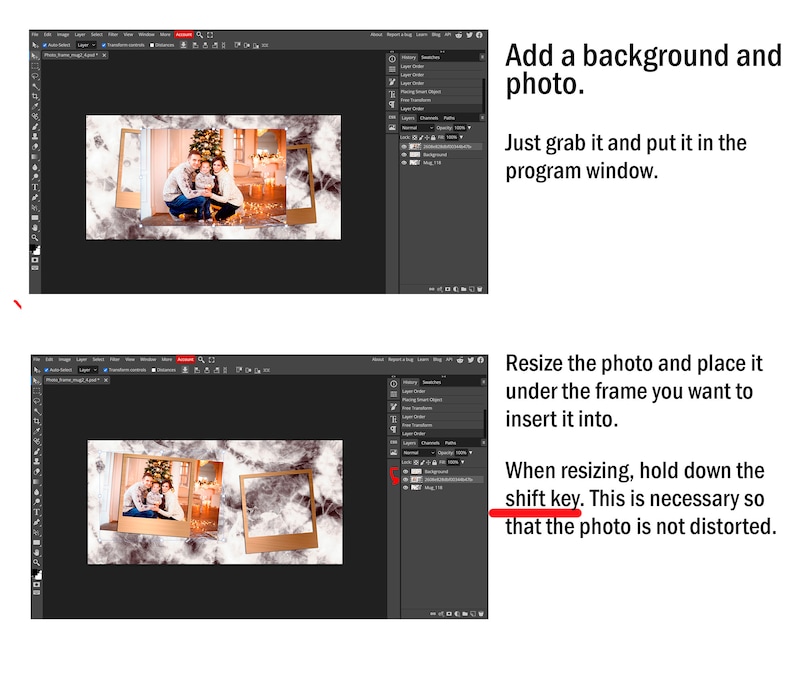Open the Opacity arrow in the upper Layers panel
This screenshot has height=673, width=794.
(469, 128)
